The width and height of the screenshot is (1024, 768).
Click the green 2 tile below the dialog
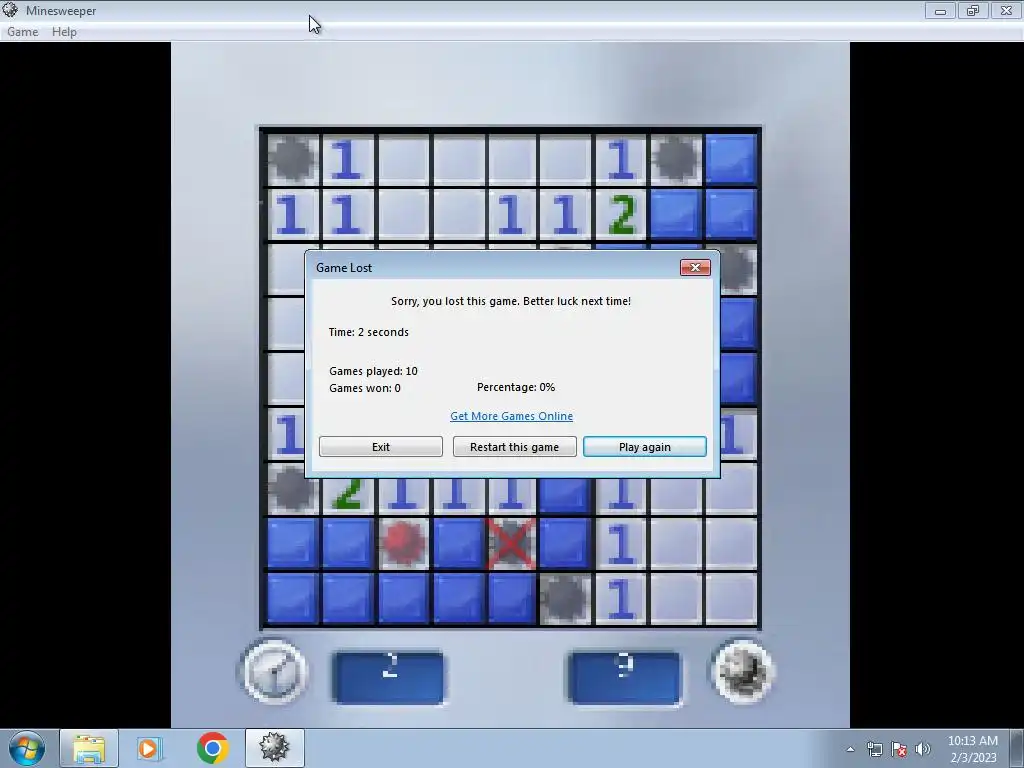[347, 495]
